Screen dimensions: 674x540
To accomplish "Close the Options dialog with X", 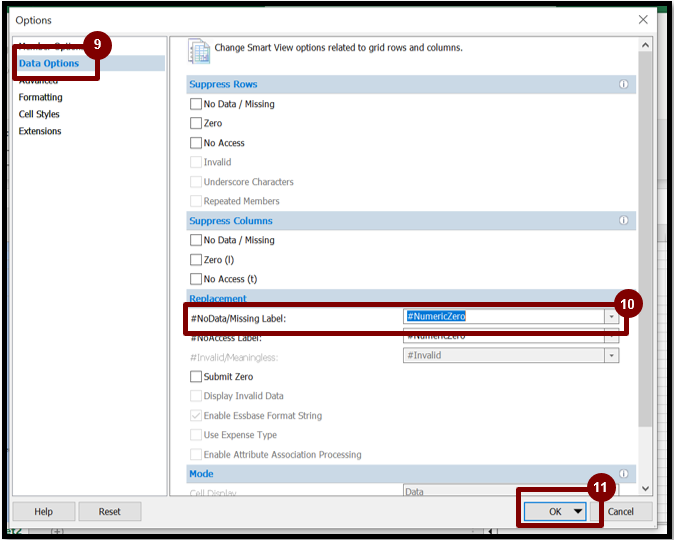I will [643, 20].
